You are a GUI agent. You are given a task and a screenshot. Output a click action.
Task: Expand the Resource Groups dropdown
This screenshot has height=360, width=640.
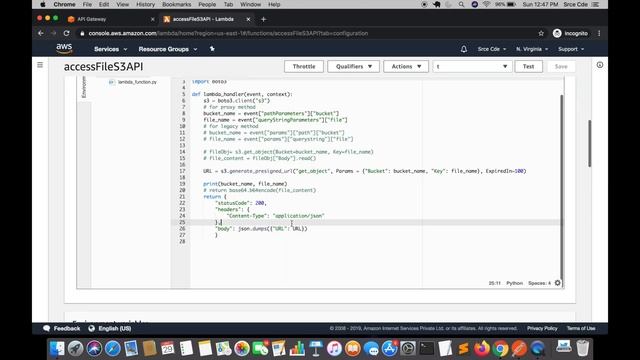[x=168, y=49]
